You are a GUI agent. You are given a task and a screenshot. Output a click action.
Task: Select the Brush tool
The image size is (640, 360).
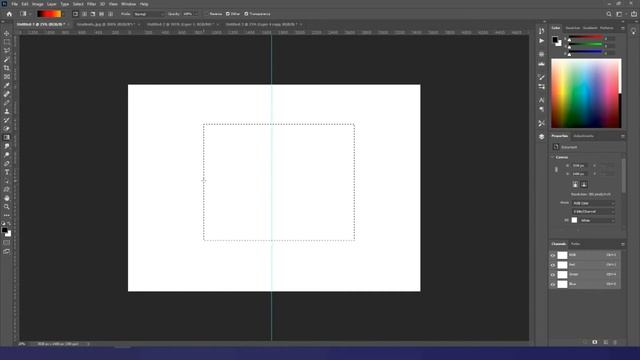pyautogui.click(x=7, y=102)
